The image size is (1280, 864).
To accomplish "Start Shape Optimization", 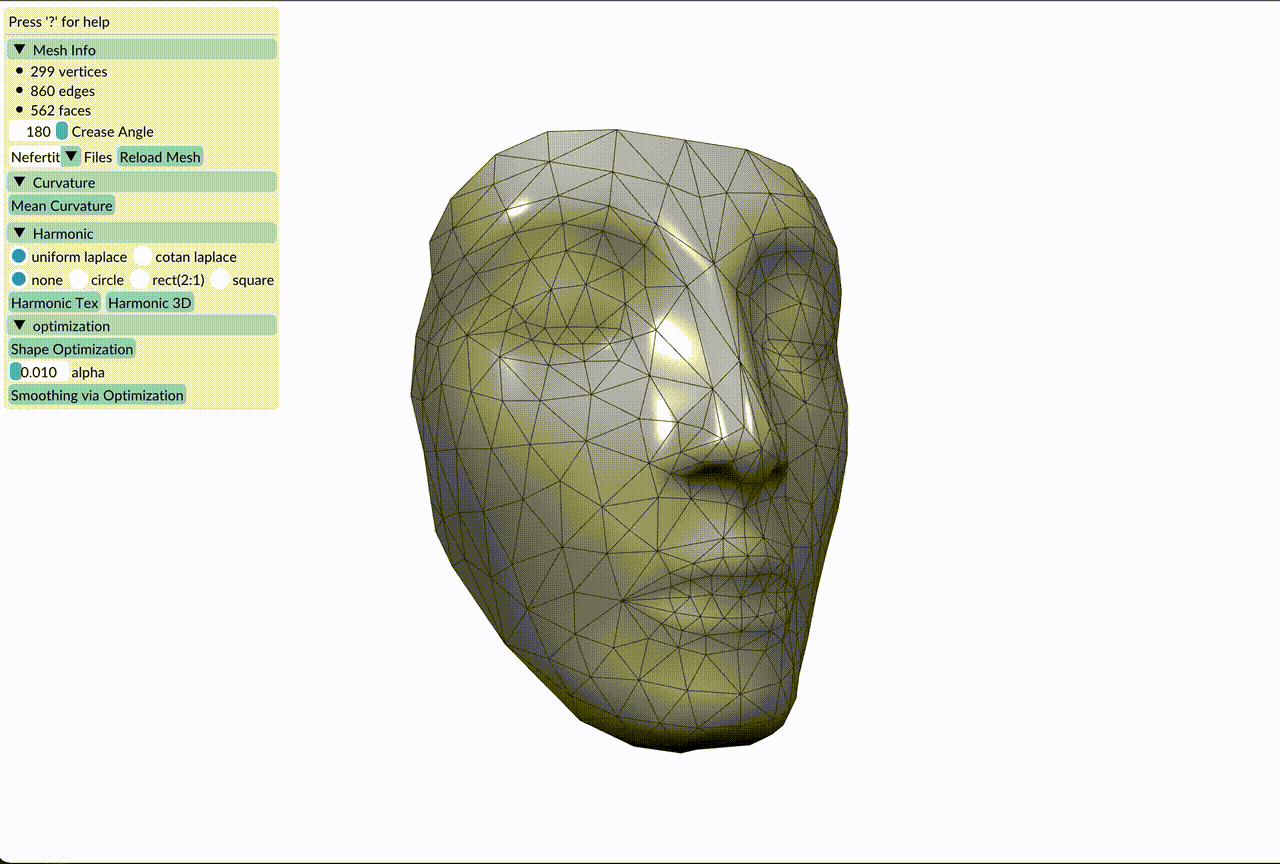I will 72,349.
